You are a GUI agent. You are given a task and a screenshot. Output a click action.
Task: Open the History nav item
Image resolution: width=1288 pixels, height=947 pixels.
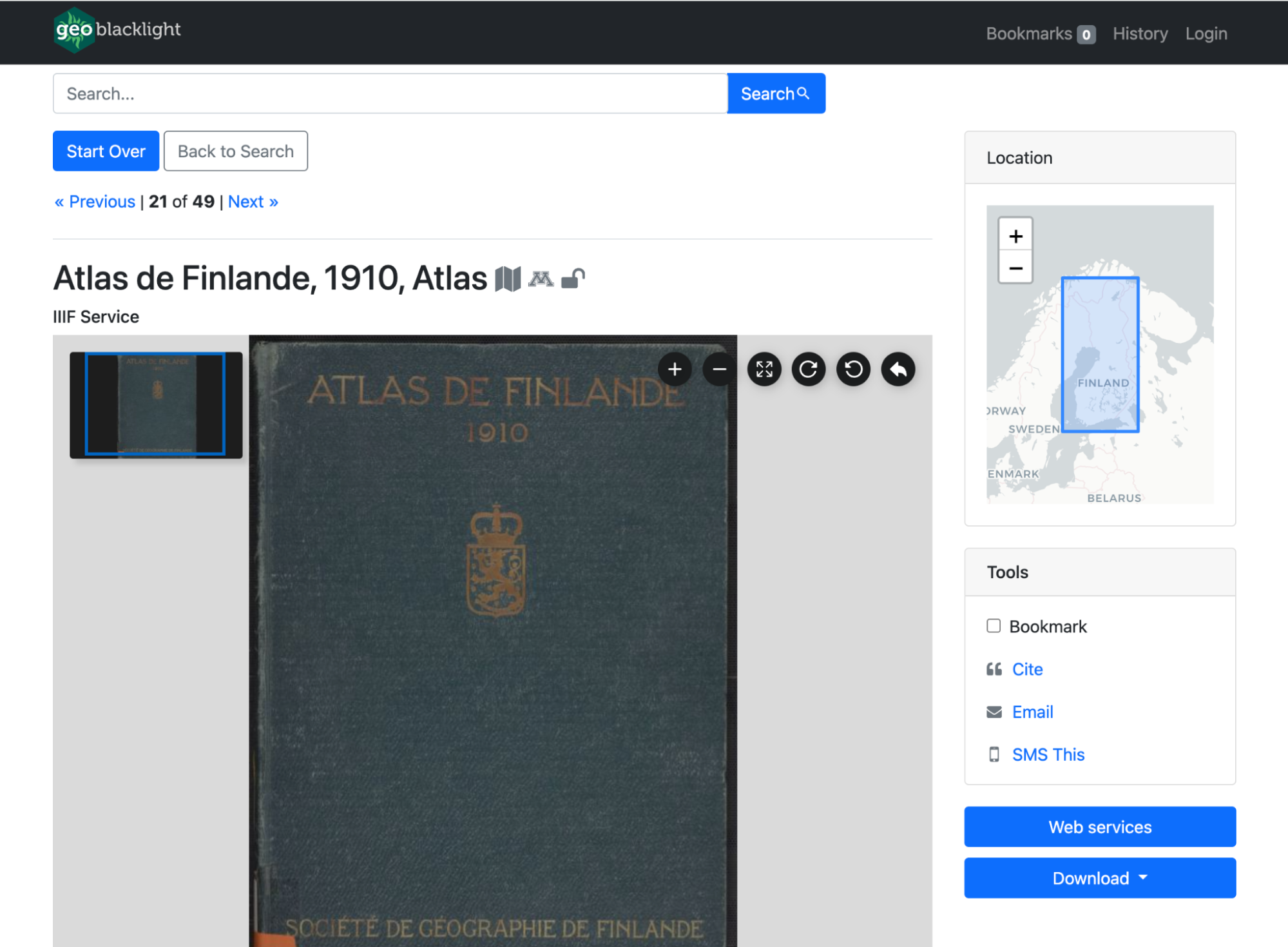click(x=1140, y=34)
